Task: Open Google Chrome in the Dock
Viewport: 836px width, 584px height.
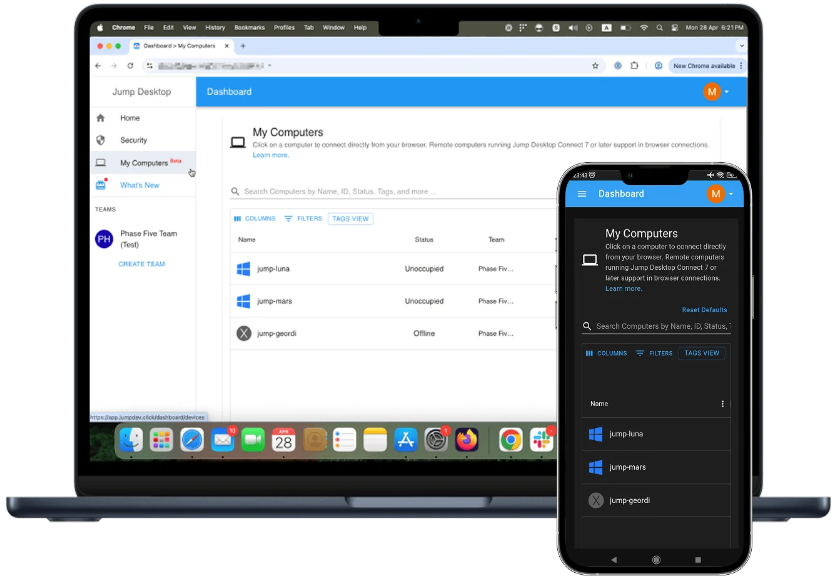Action: click(x=510, y=441)
